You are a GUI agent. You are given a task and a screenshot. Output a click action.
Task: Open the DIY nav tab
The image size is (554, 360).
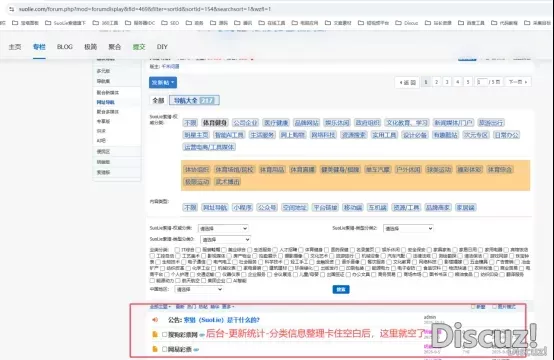tap(162, 47)
